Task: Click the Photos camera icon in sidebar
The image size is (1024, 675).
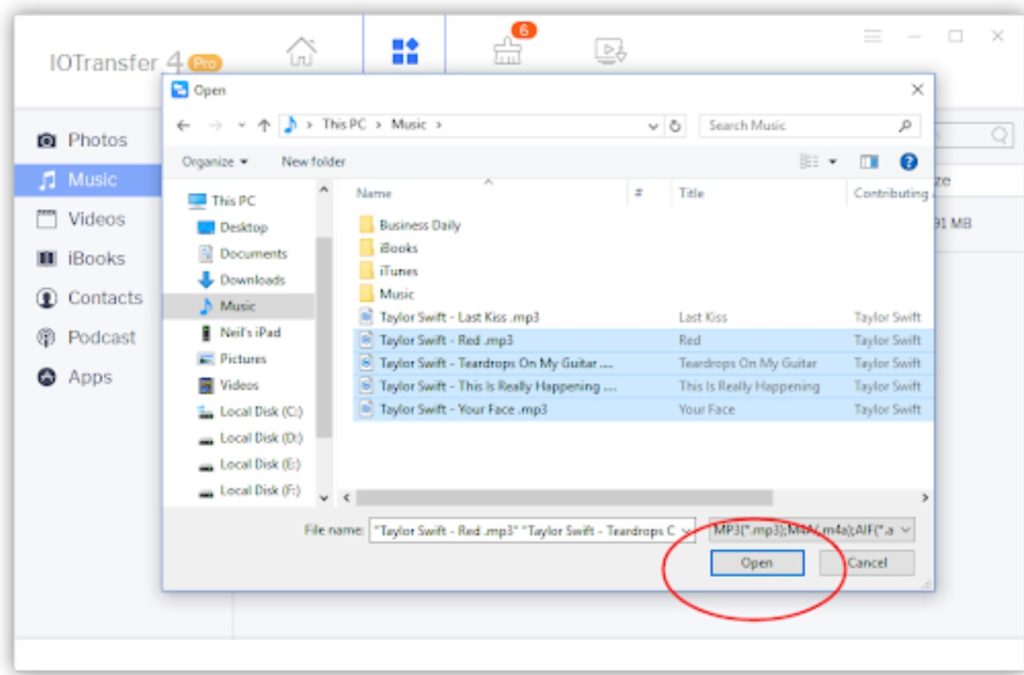Action: coord(46,140)
